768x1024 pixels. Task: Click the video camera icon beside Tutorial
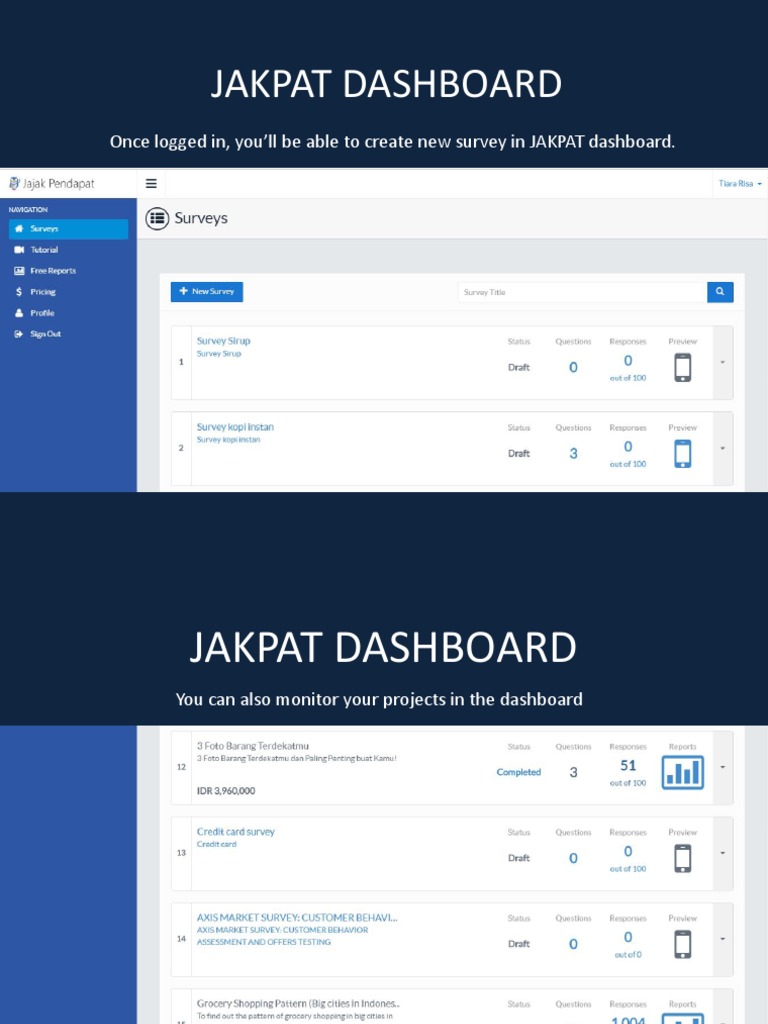pyautogui.click(x=19, y=249)
